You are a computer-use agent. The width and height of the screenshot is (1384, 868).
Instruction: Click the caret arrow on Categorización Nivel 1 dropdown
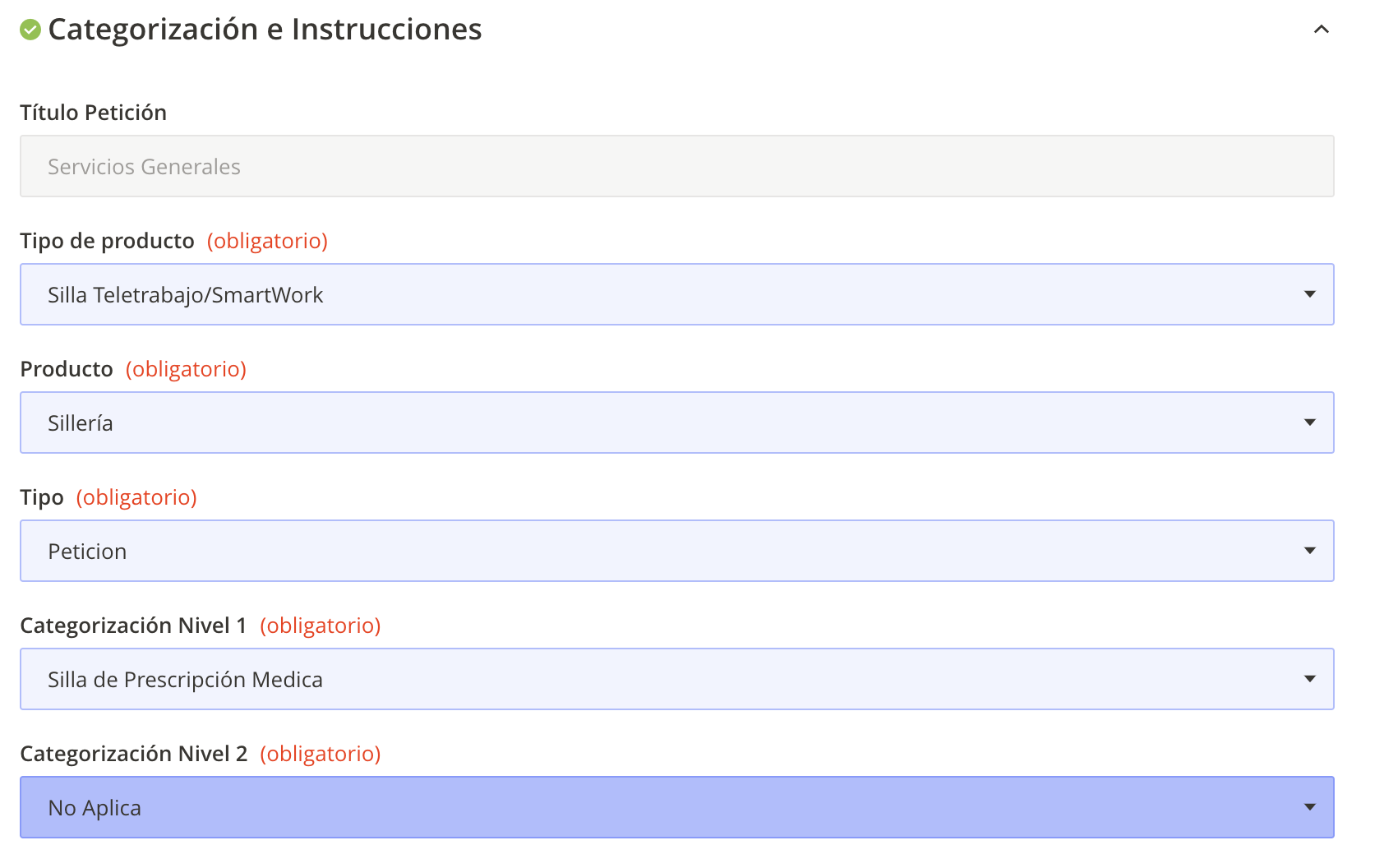pyautogui.click(x=1310, y=679)
